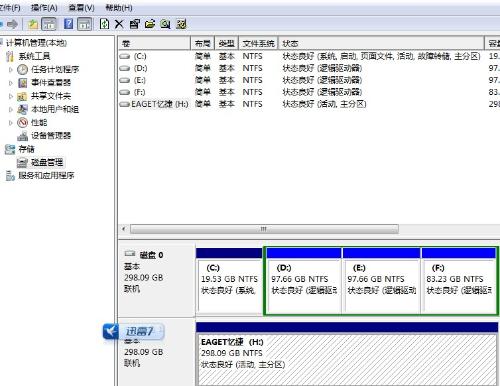
Task: Click the tools icon beside 系统工具
Action: 10,56
